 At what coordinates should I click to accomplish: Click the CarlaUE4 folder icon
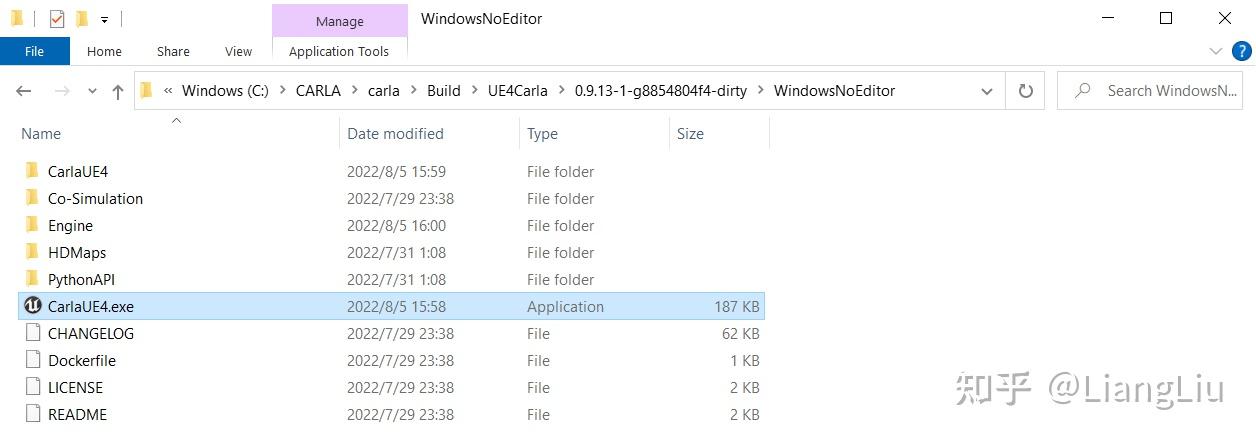[x=31, y=171]
